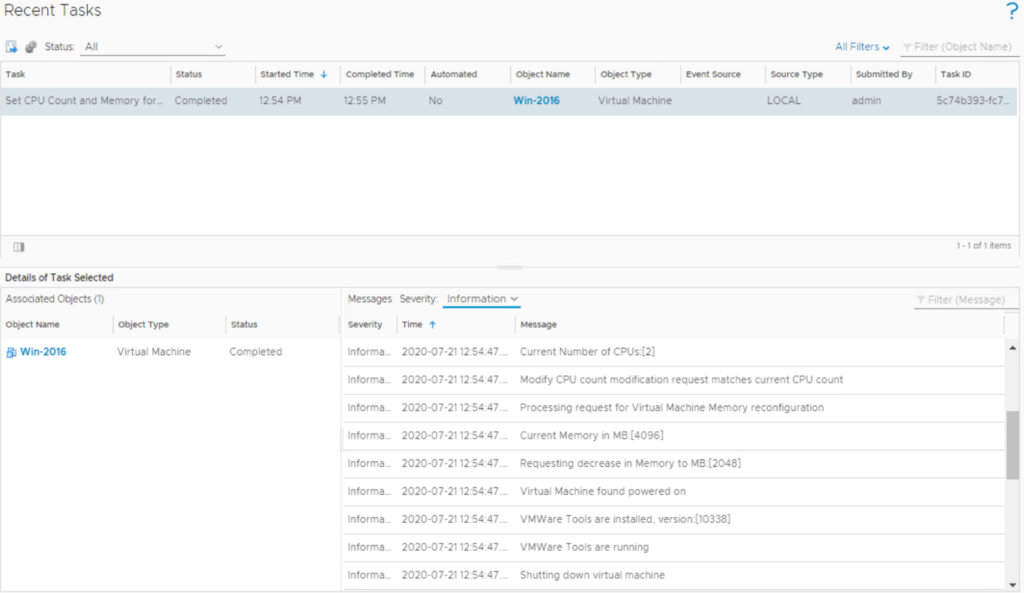
Task: Click the gears icon beside Status
Action: (31, 47)
